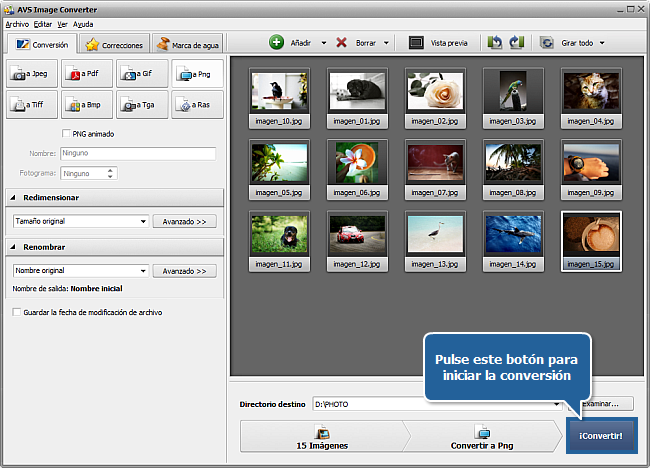Image resolution: width=650 pixels, height=468 pixels.
Task: Collapse the Redimensionar section
Action: [x=14, y=198]
